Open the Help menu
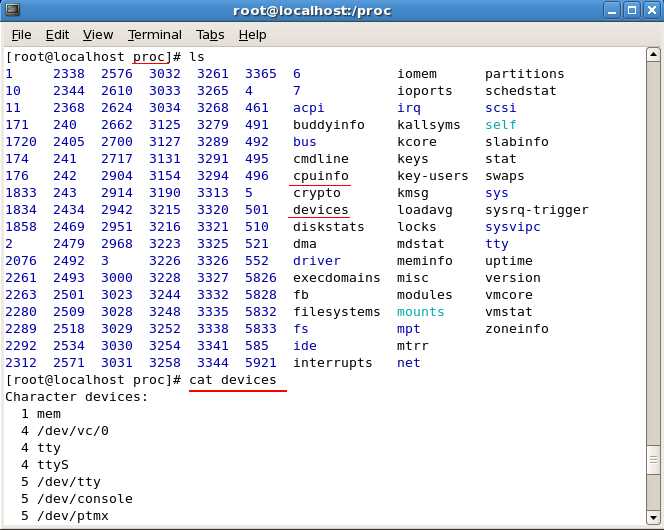 pos(252,35)
